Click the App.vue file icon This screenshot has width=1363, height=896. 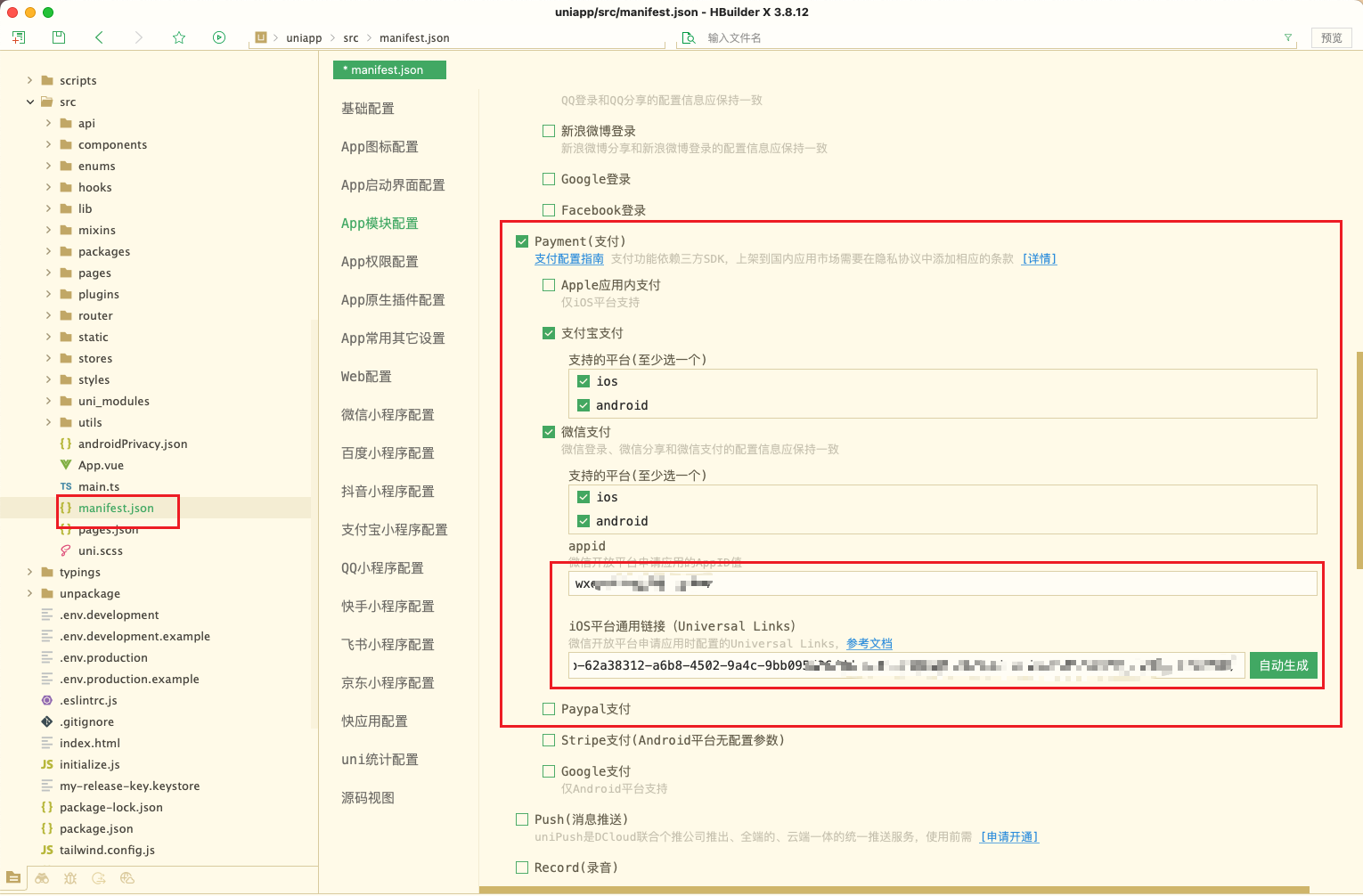coord(66,465)
